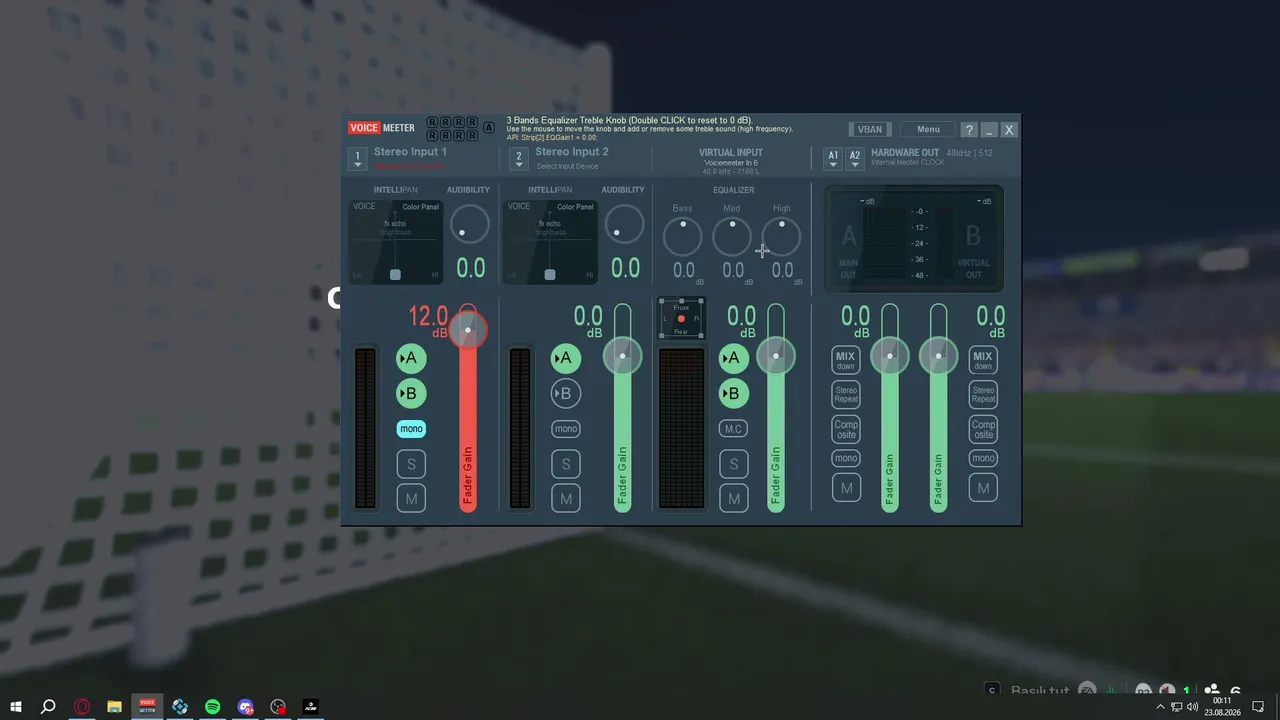Viewport: 1280px width, 720px height.
Task: Click the system tray volume icon
Action: 1192,707
